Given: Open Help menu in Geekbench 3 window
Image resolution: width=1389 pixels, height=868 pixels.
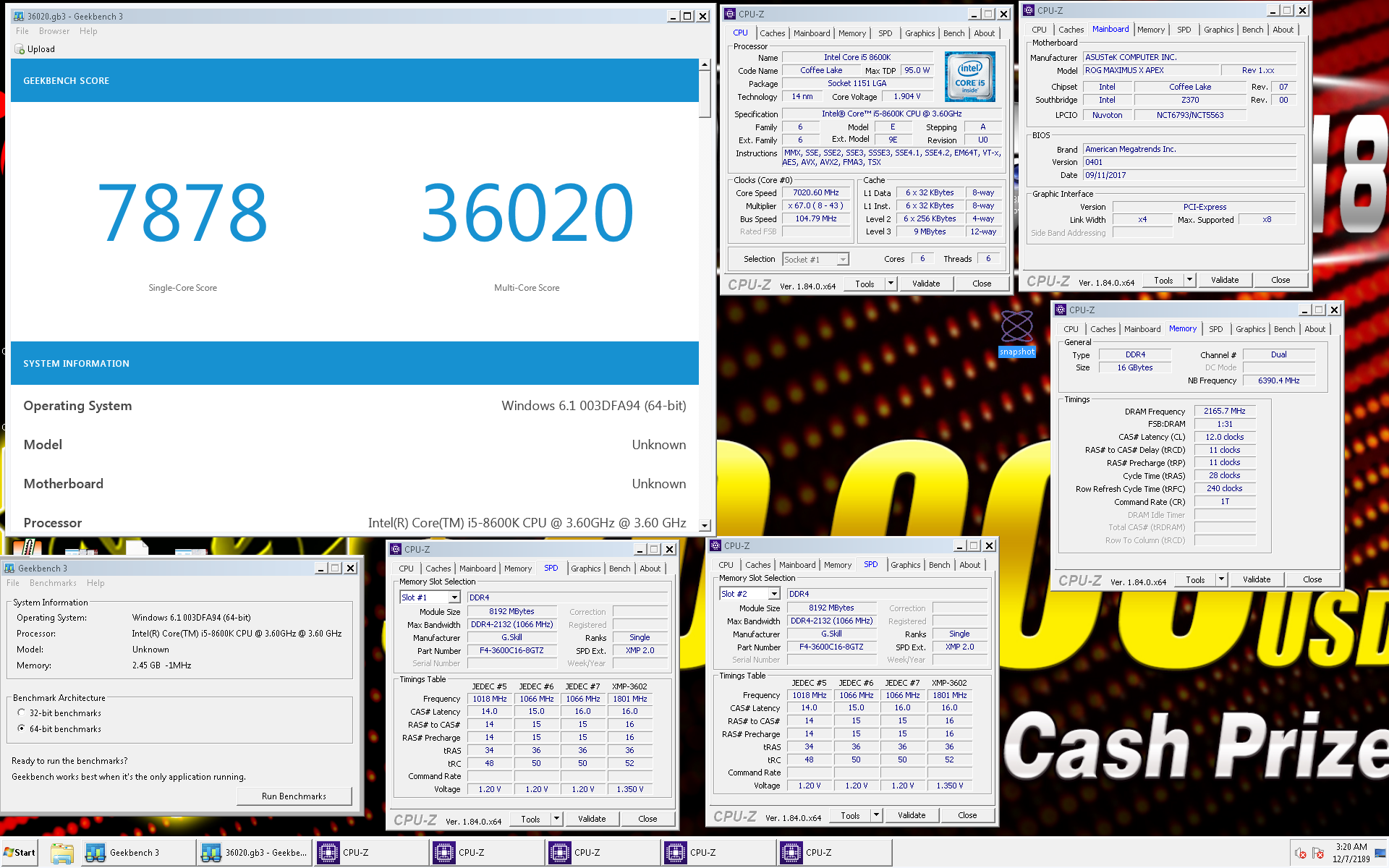Looking at the screenshot, I should [95, 583].
